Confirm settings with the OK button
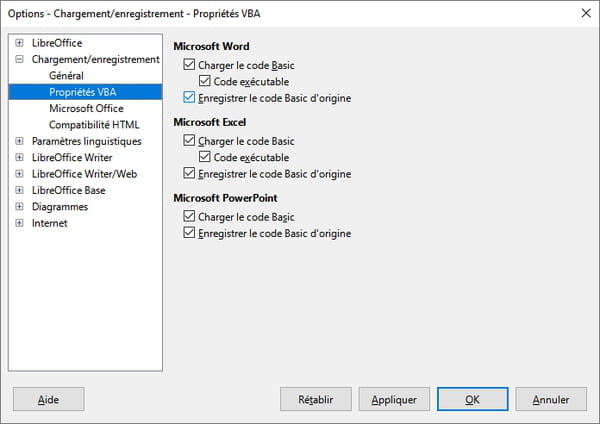 click(473, 399)
